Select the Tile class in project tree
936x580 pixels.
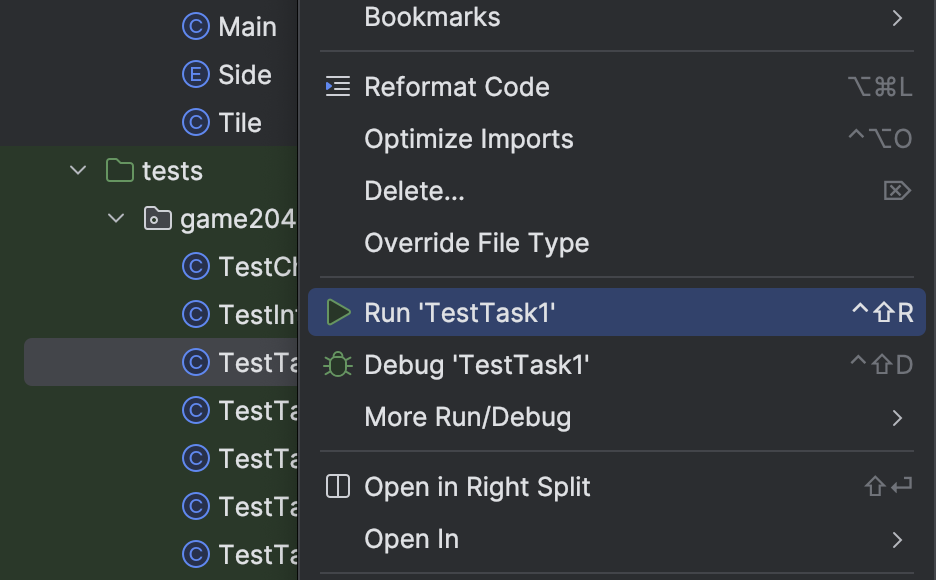(x=240, y=123)
